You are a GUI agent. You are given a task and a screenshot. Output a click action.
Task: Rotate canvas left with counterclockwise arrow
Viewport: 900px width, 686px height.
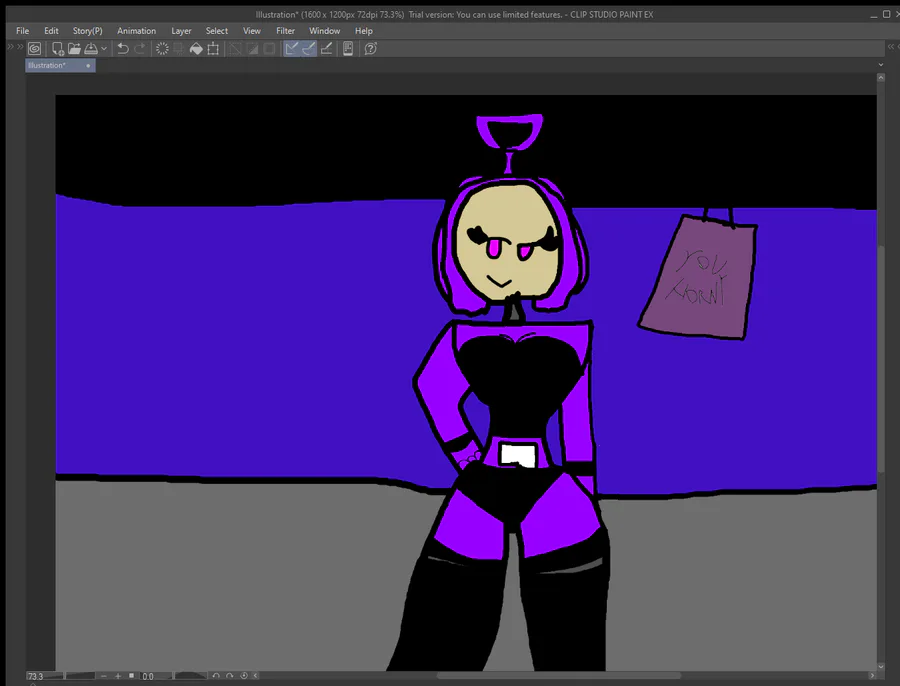pos(216,676)
